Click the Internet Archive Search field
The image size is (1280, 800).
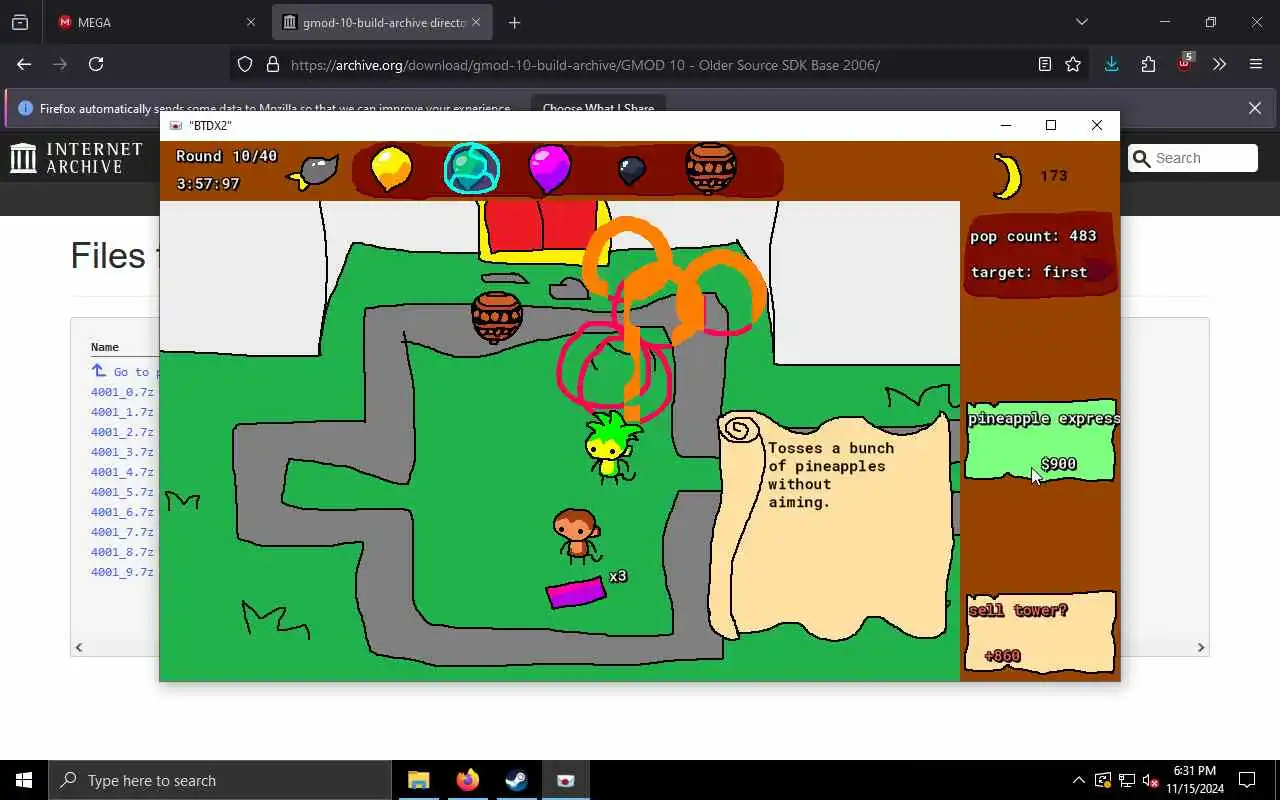point(1193,158)
